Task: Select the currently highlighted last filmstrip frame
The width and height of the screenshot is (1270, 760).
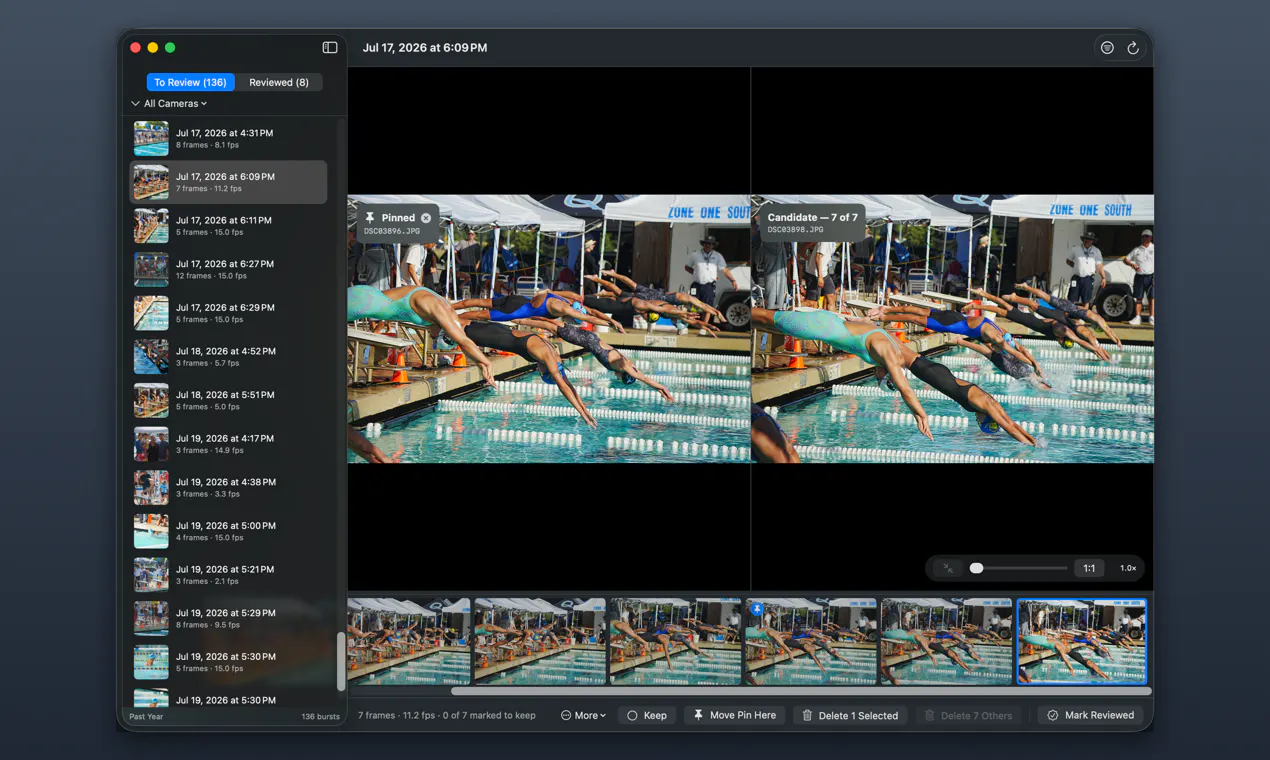Action: tap(1081, 642)
